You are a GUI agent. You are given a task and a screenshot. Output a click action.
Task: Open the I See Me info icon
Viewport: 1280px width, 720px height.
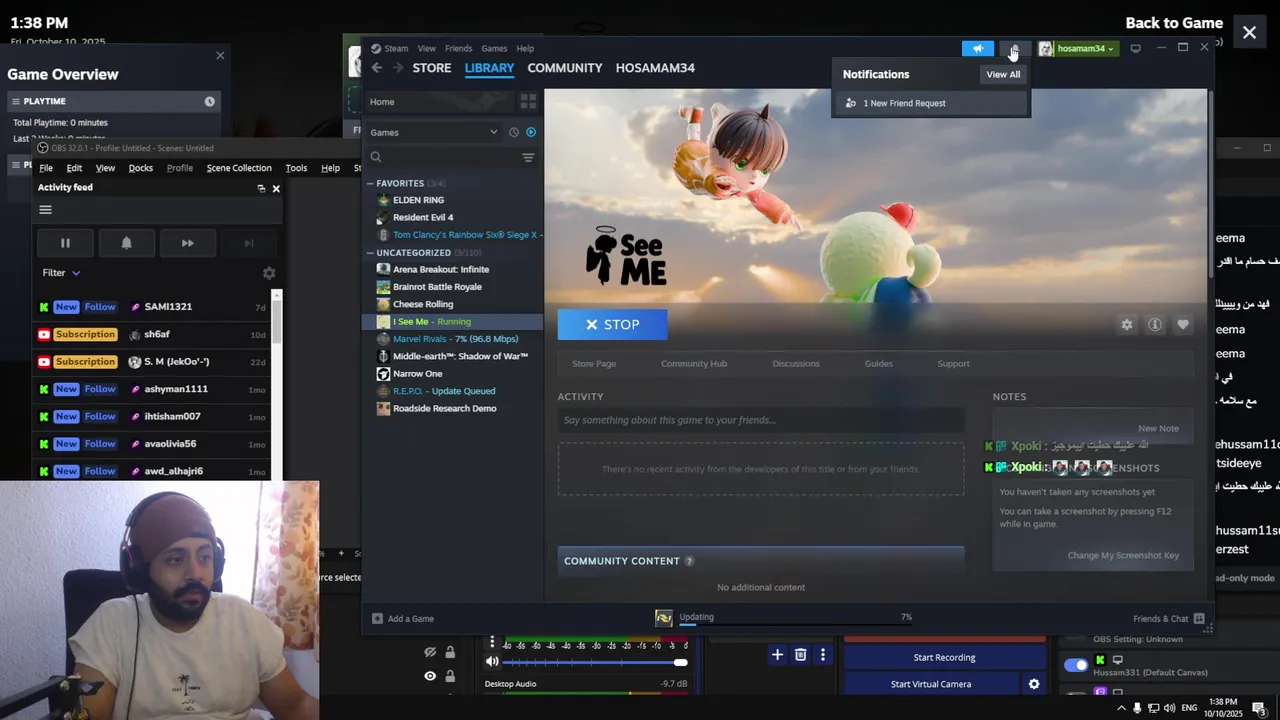(1155, 325)
